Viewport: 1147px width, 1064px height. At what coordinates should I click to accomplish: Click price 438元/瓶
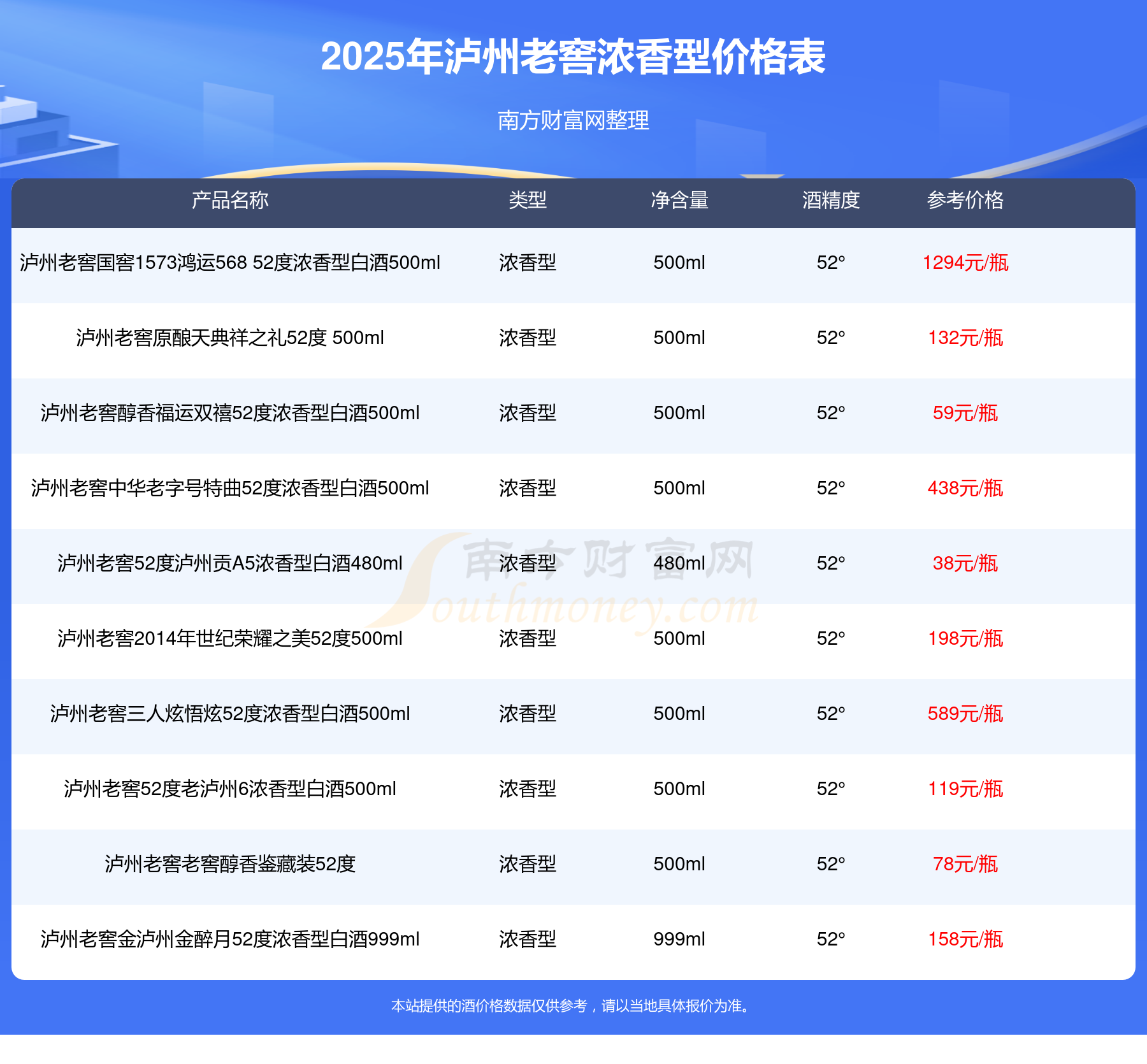tap(965, 488)
